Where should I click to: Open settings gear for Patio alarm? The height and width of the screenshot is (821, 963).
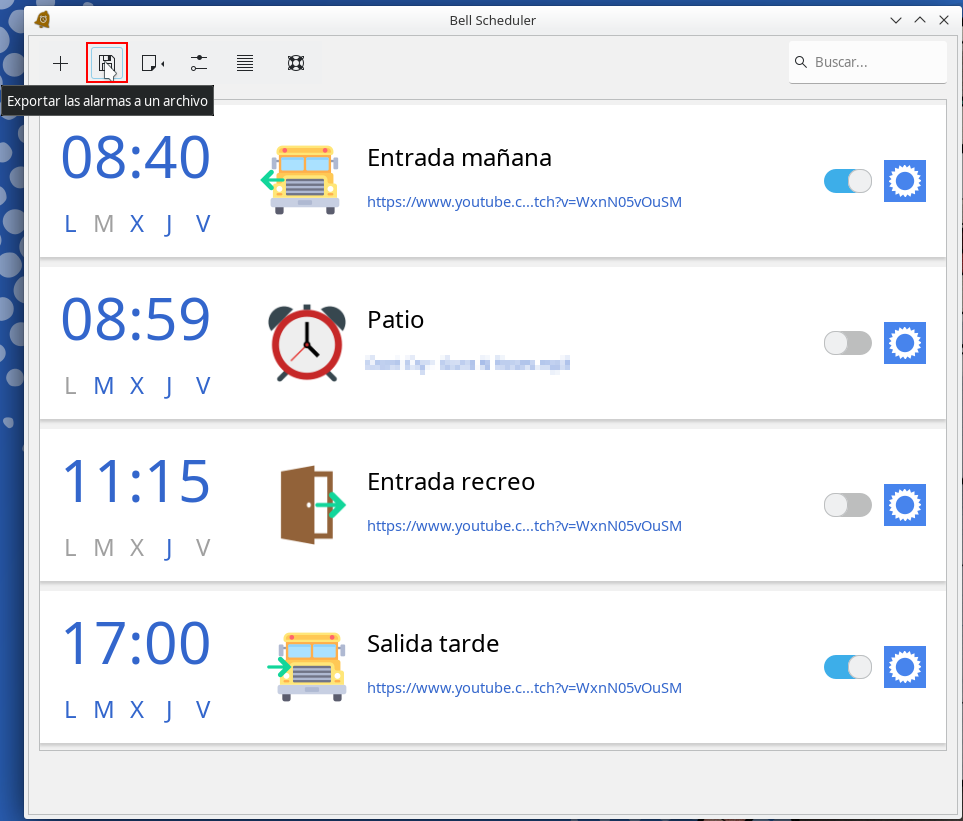pos(904,343)
